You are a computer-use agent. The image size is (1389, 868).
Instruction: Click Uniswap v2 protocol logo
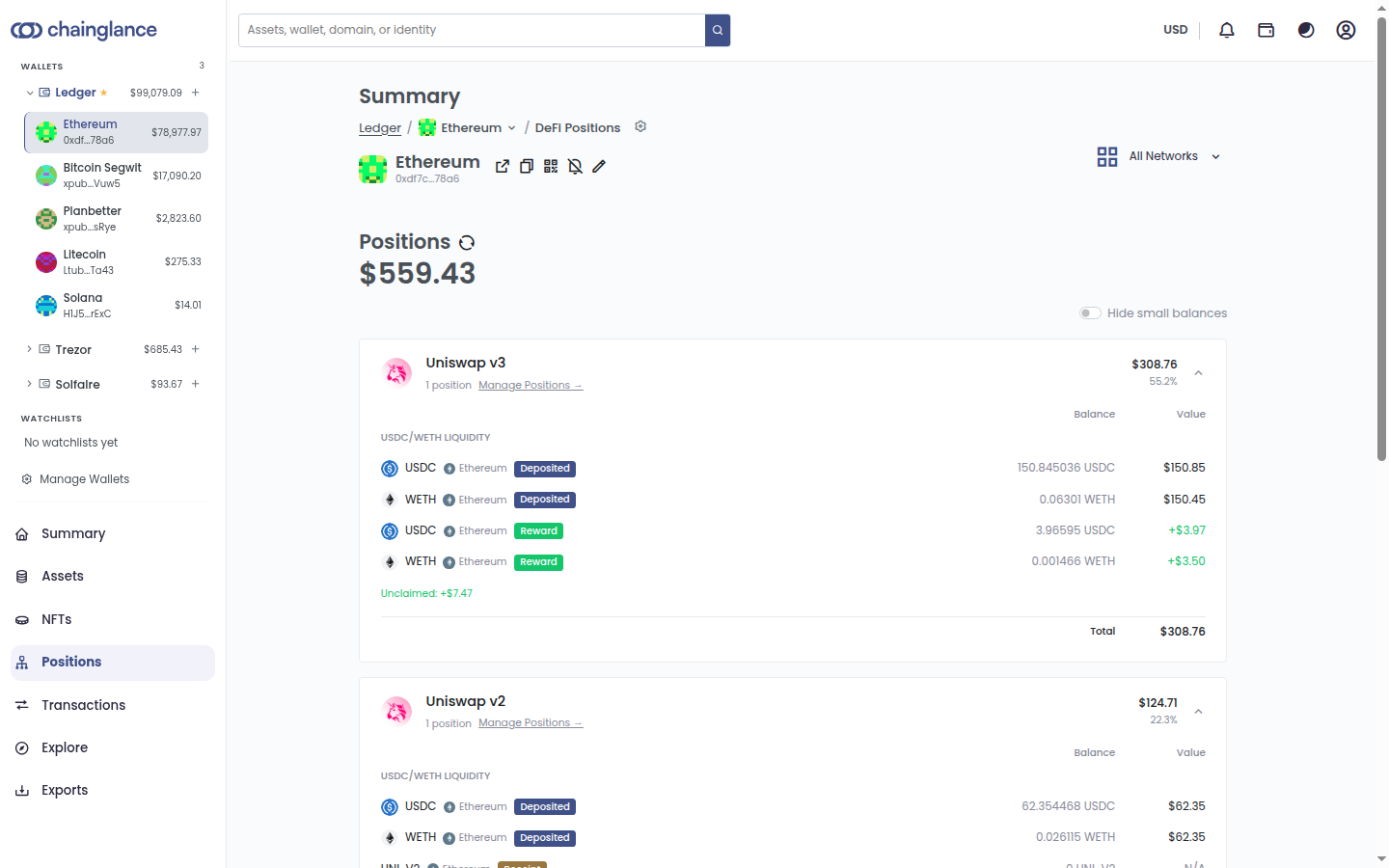pyautogui.click(x=397, y=711)
